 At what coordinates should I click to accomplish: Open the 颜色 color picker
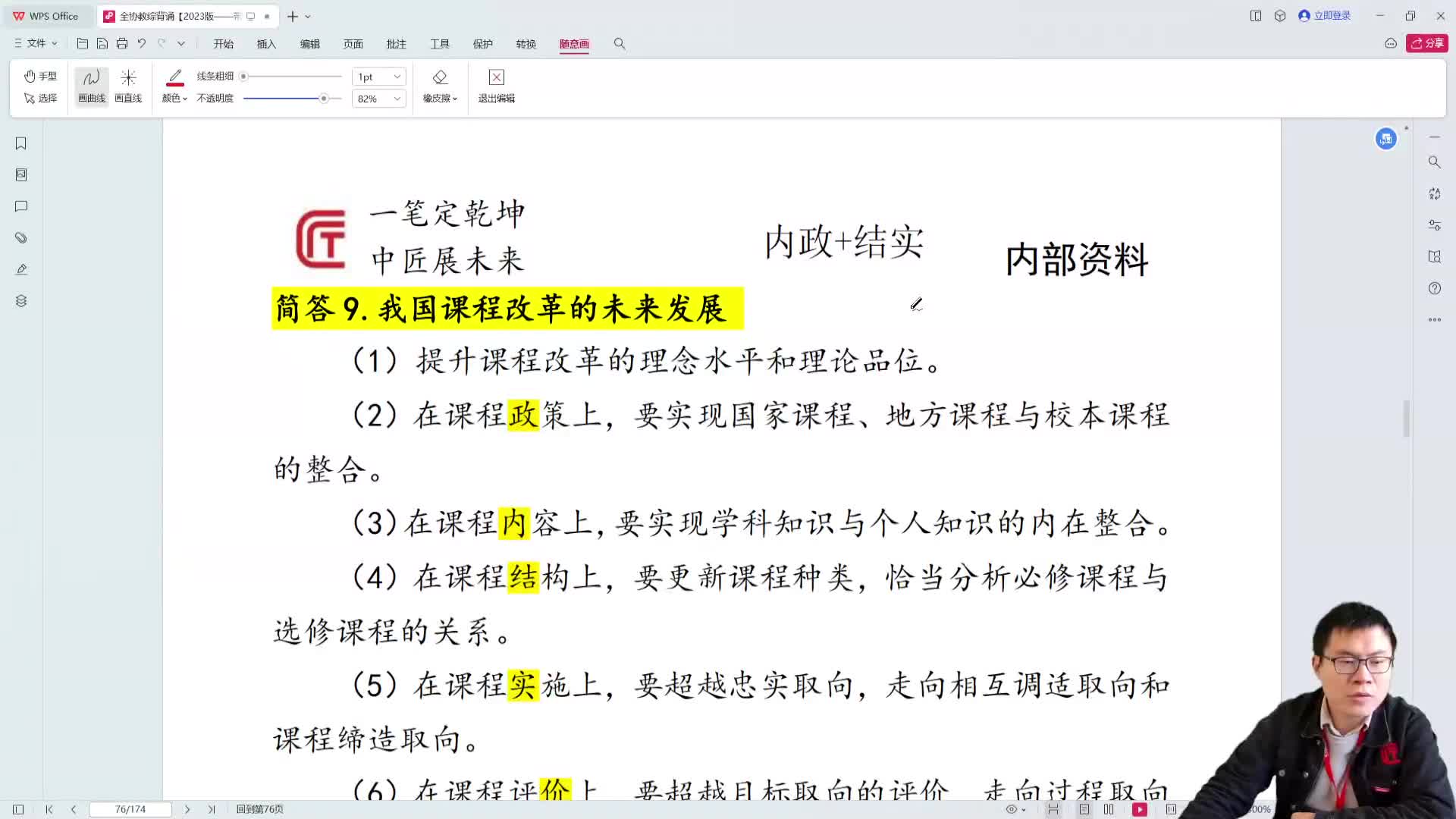pos(174,98)
